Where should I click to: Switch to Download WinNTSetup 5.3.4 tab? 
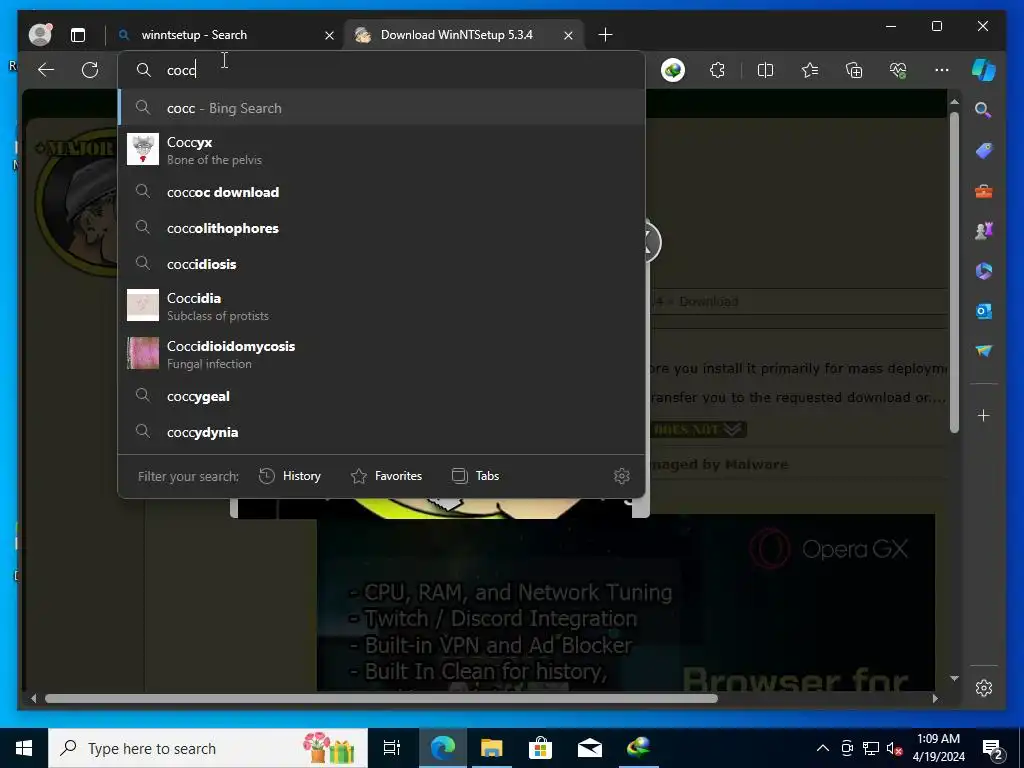coord(464,35)
